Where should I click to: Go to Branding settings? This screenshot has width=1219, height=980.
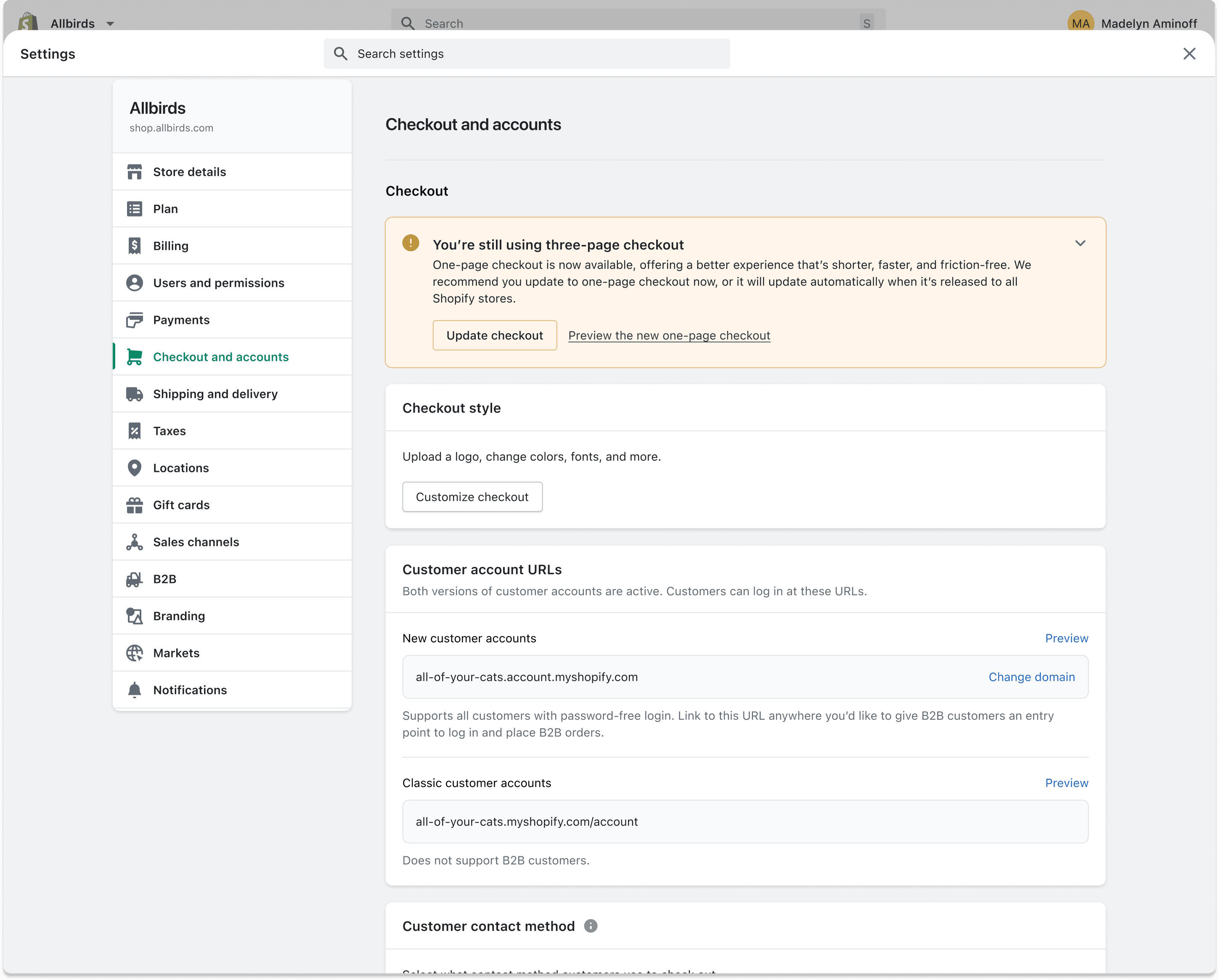tap(232, 616)
